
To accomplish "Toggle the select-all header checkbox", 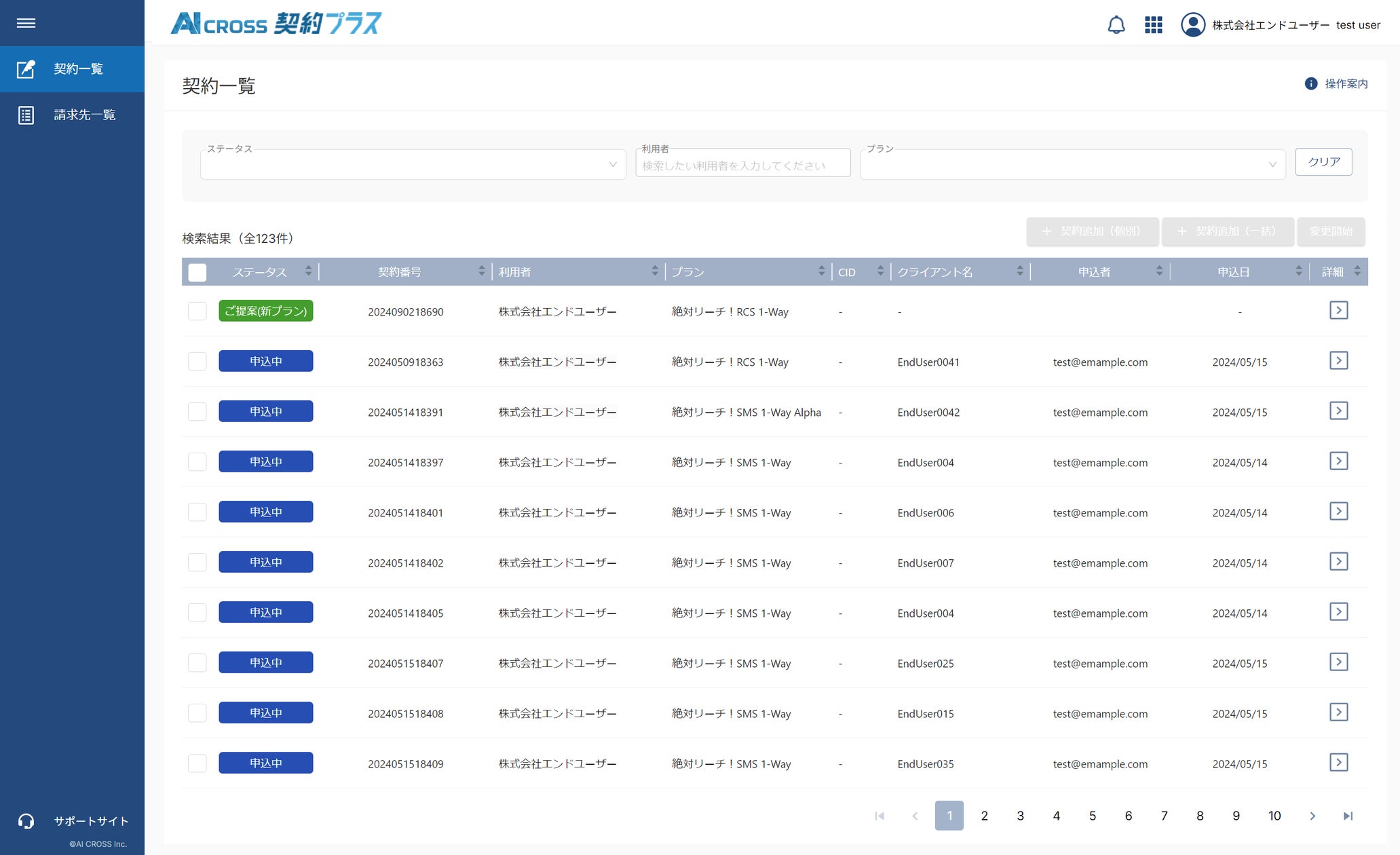I will pos(197,272).
